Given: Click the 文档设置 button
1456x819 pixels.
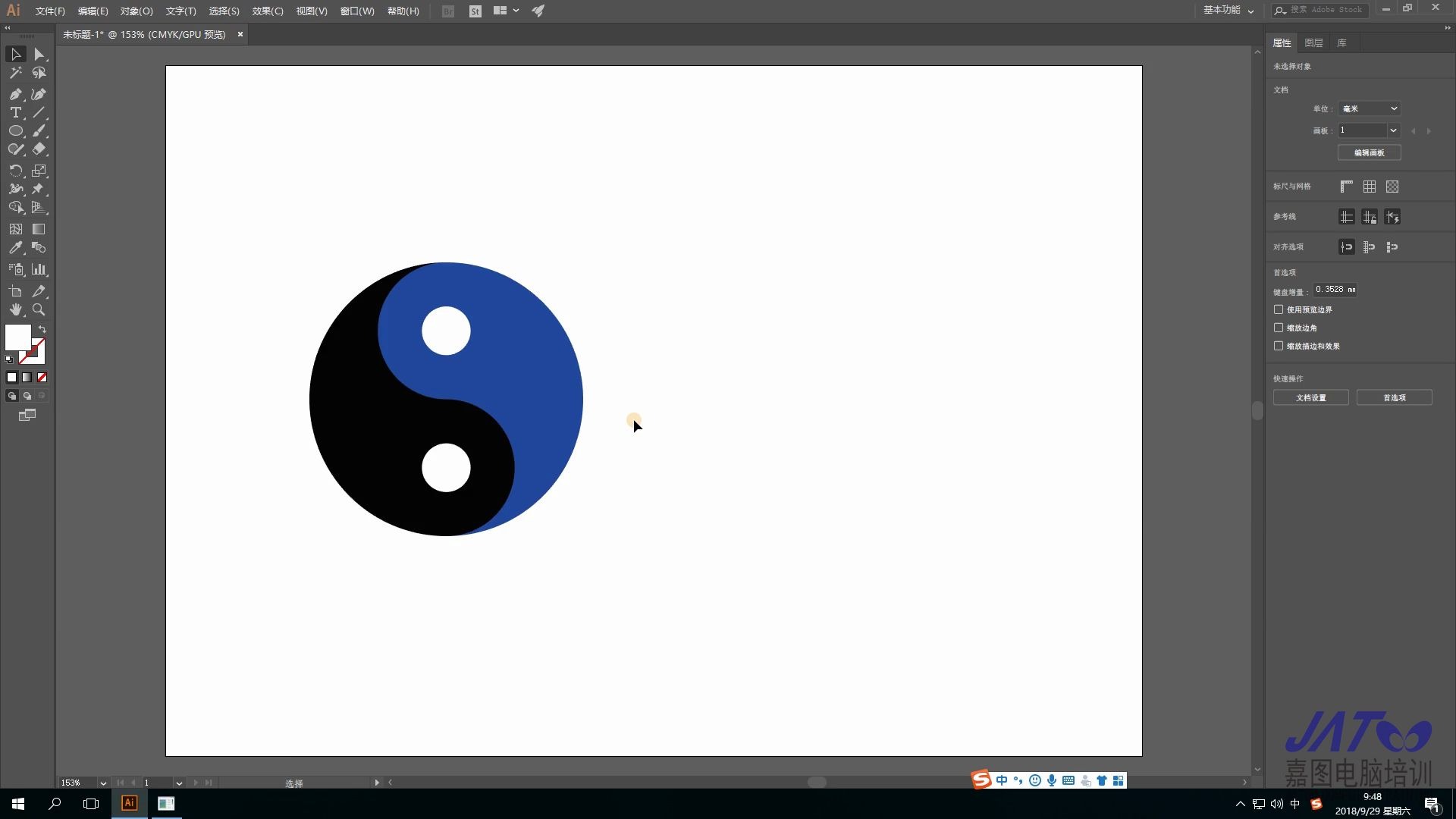Looking at the screenshot, I should point(1311,397).
